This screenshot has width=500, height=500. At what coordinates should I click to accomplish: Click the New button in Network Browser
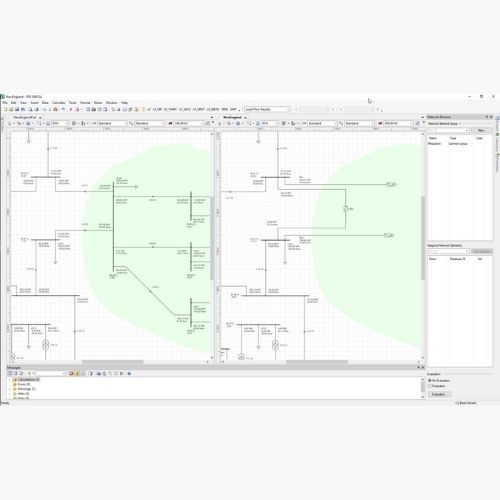[481, 130]
